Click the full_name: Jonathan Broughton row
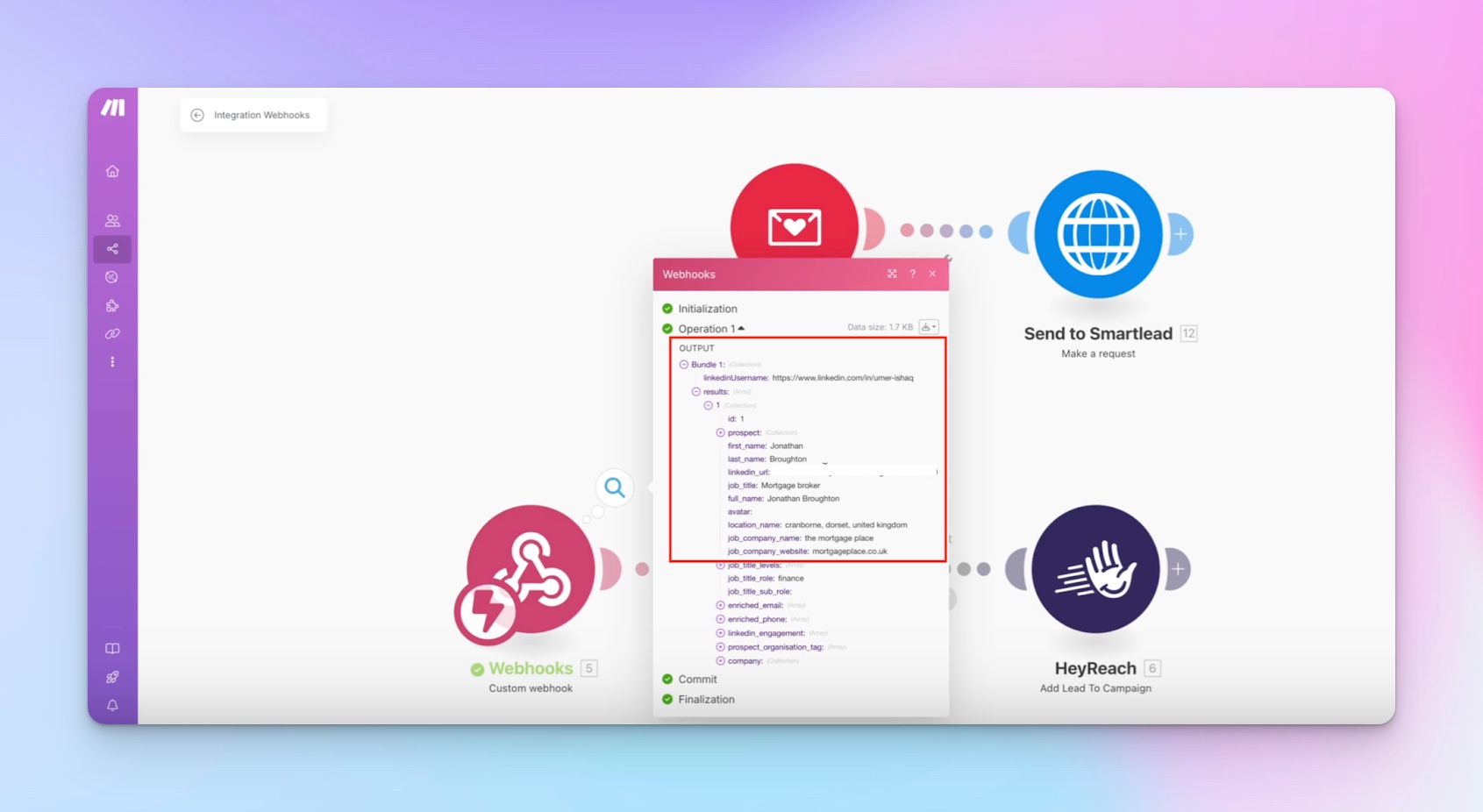Viewport: 1483px width, 812px height. (783, 498)
